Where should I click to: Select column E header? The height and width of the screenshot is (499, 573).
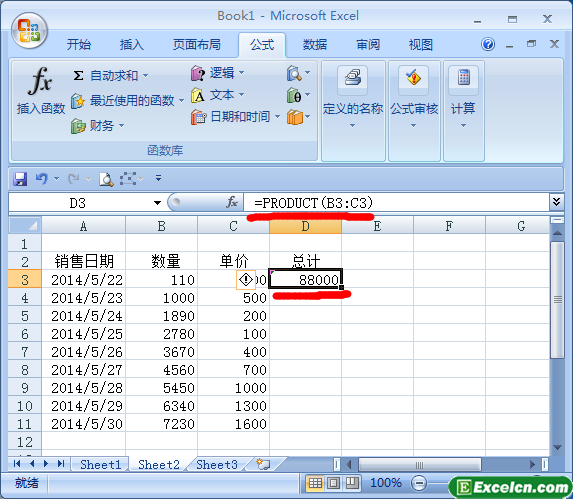click(377, 226)
